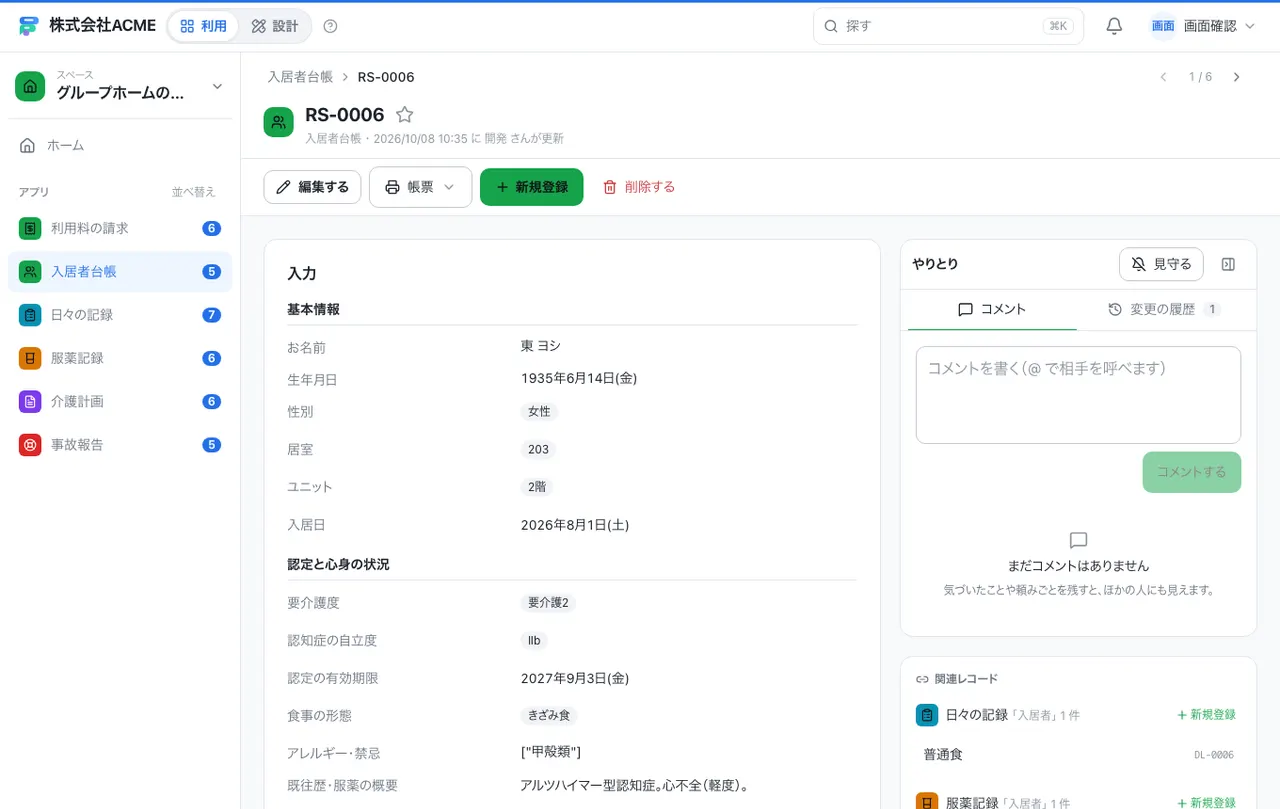This screenshot has height=809, width=1280.
Task: Click the きざみ食 value tag
Action: [x=549, y=716]
